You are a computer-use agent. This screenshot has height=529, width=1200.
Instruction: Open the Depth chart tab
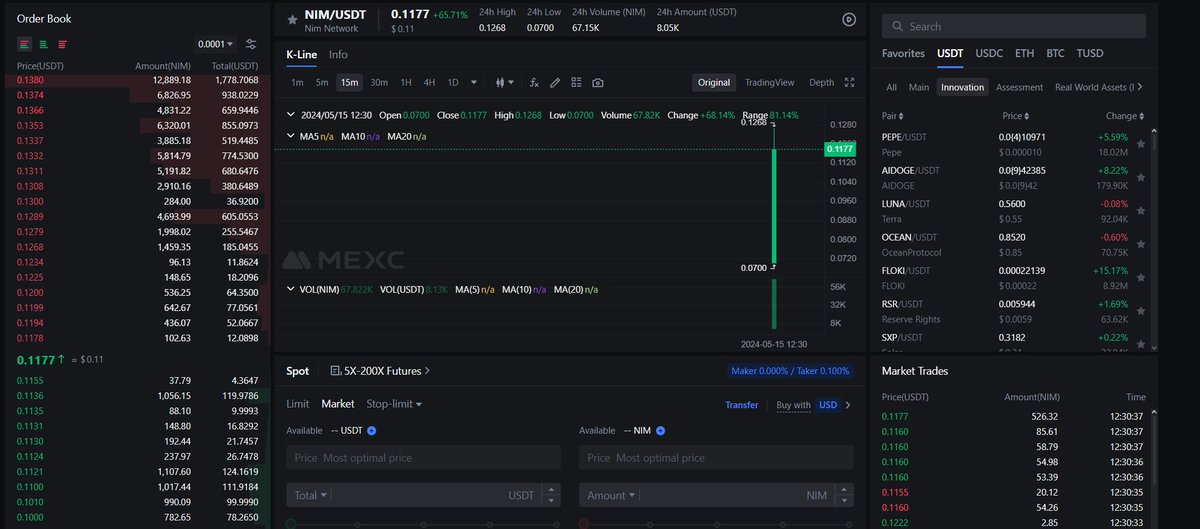click(x=821, y=82)
